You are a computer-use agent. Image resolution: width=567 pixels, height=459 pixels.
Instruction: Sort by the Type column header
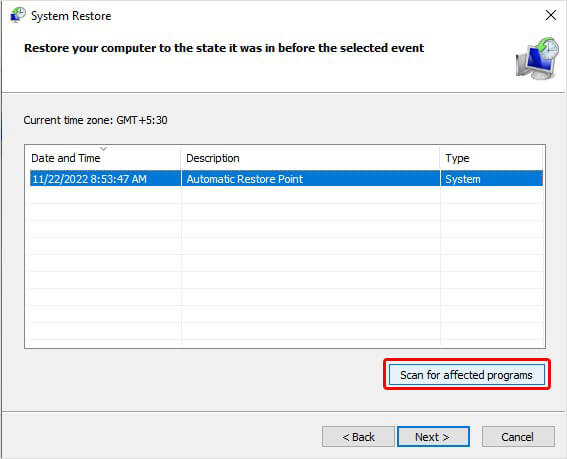point(457,158)
